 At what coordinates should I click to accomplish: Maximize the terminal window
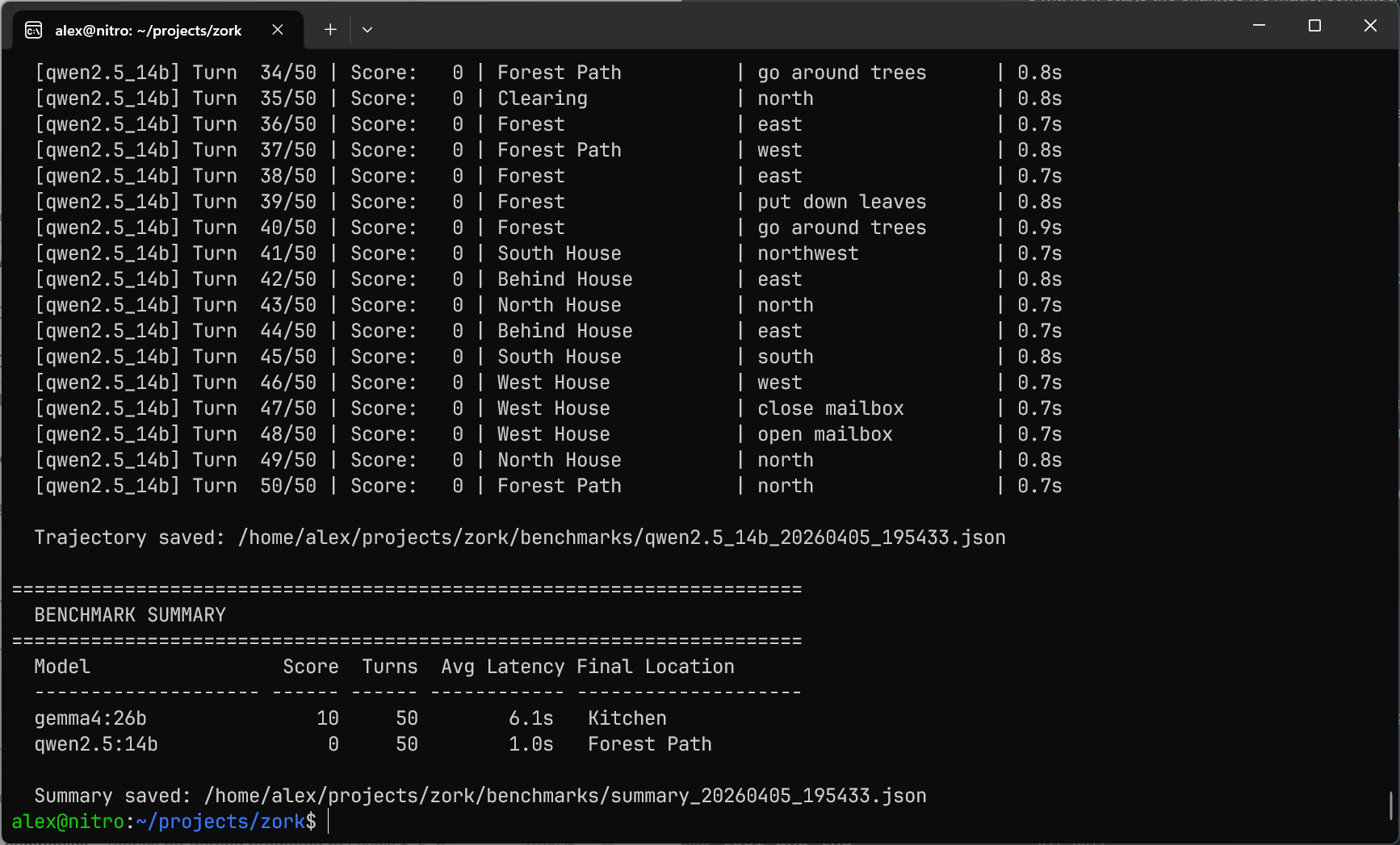click(1314, 25)
